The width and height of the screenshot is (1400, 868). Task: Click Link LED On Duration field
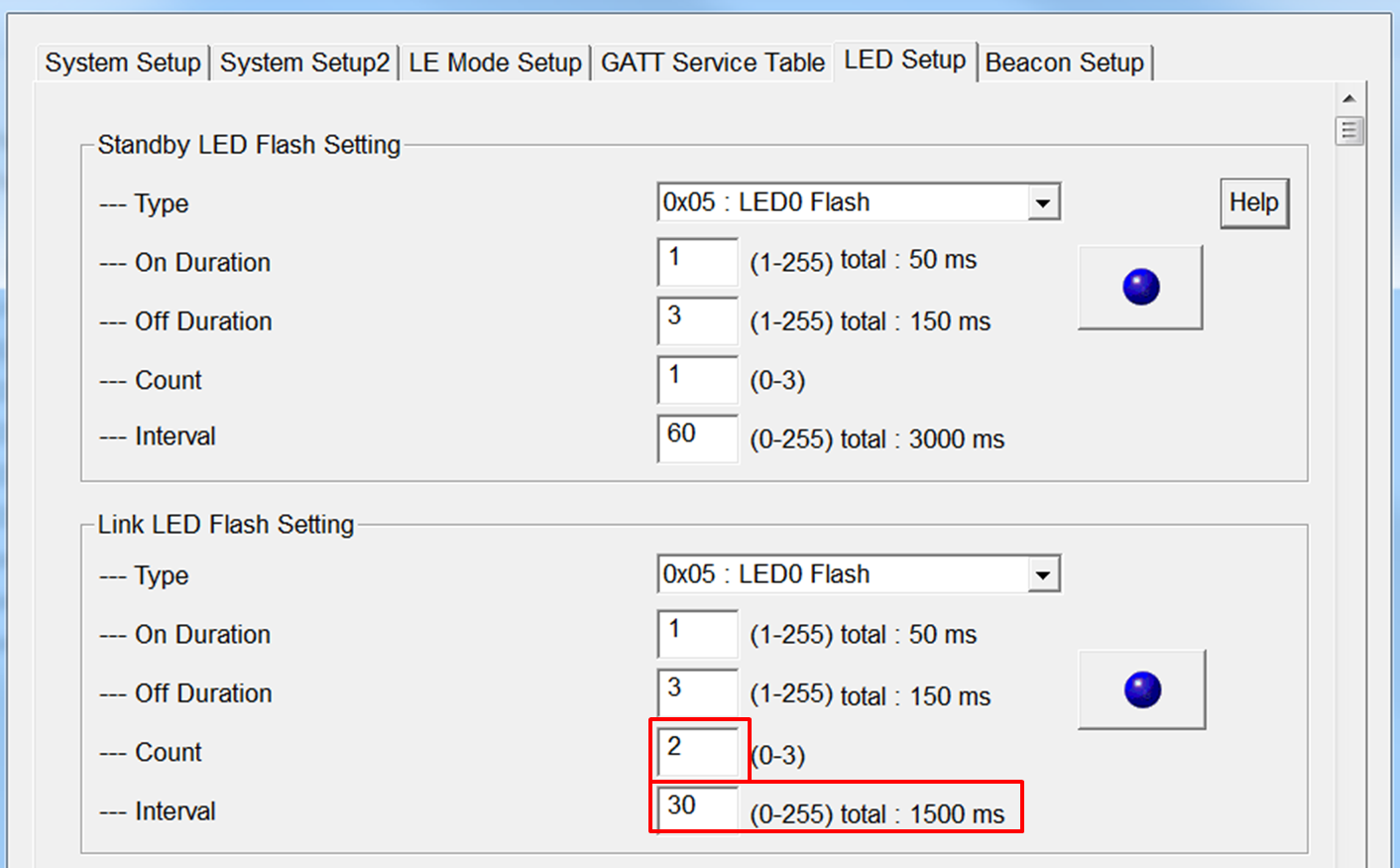click(697, 634)
